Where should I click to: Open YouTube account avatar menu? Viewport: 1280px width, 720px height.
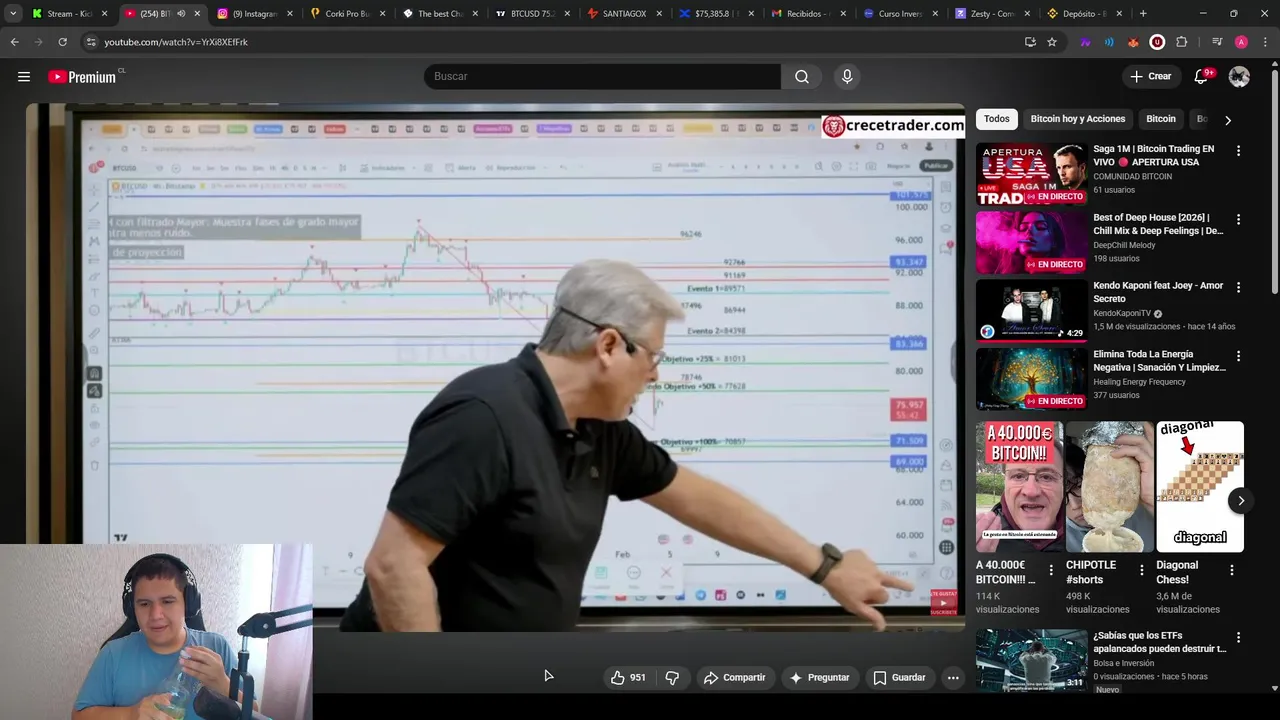tap(1239, 76)
